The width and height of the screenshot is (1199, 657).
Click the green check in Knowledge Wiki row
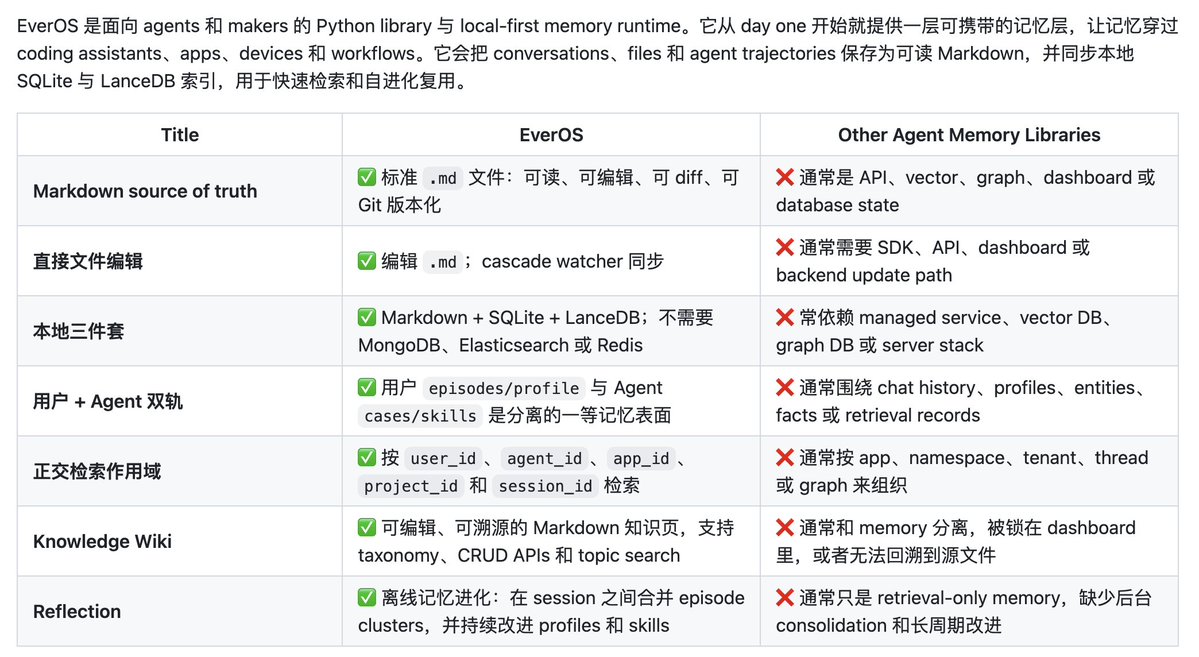pyautogui.click(x=367, y=528)
